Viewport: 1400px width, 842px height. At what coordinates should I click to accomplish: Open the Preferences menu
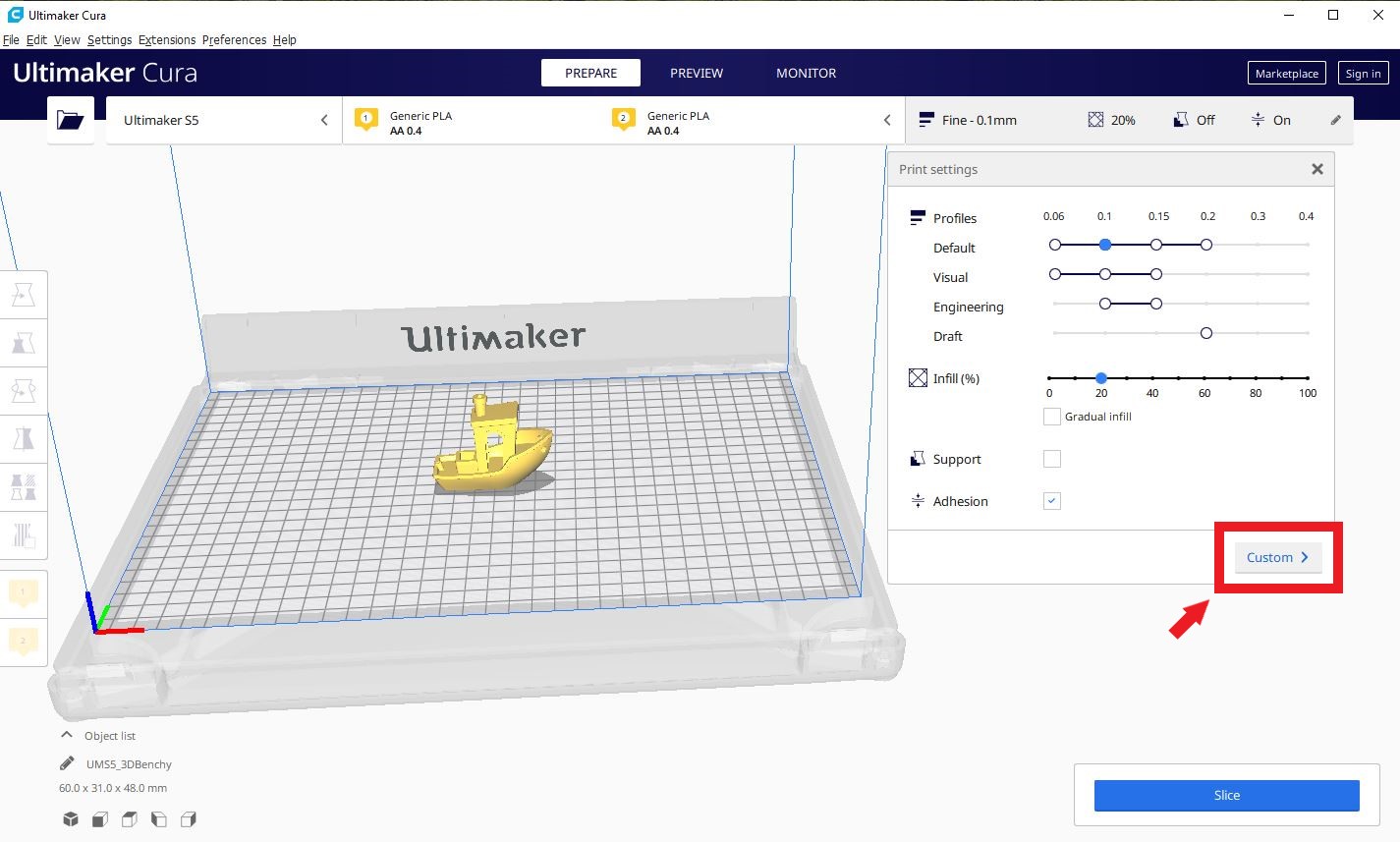(x=234, y=39)
